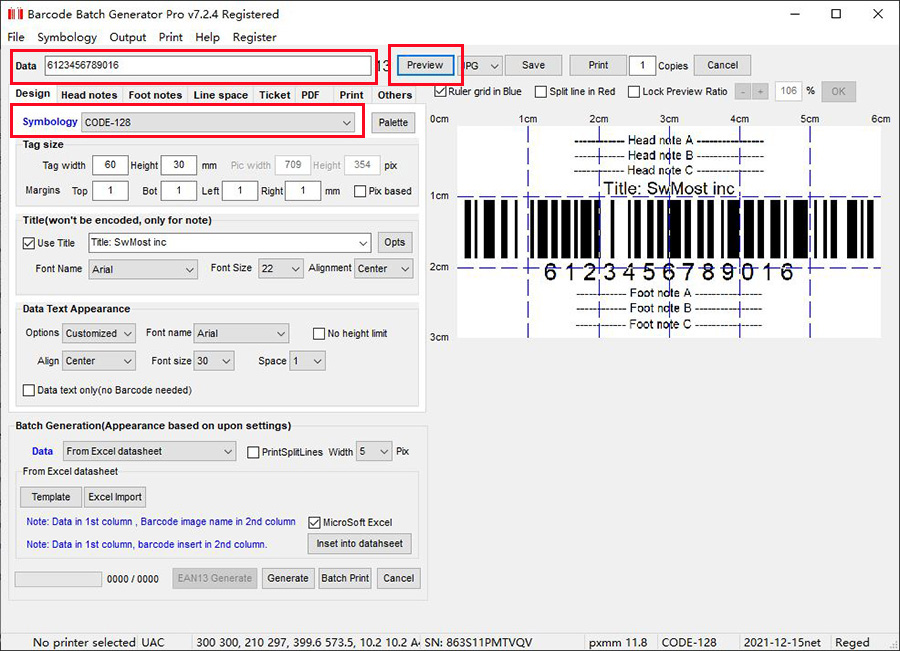Viewport: 900px width, 651px height.
Task: Open the Title text combo box
Action: pos(230,243)
